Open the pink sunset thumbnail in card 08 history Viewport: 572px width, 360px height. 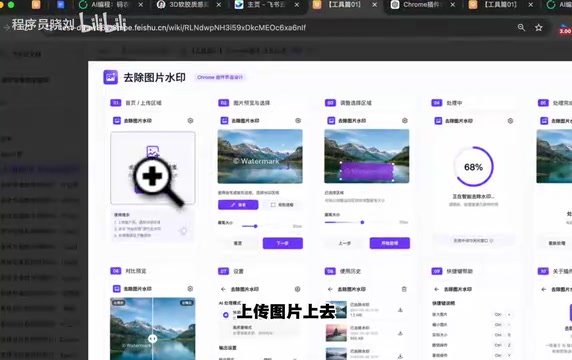pos(336,333)
